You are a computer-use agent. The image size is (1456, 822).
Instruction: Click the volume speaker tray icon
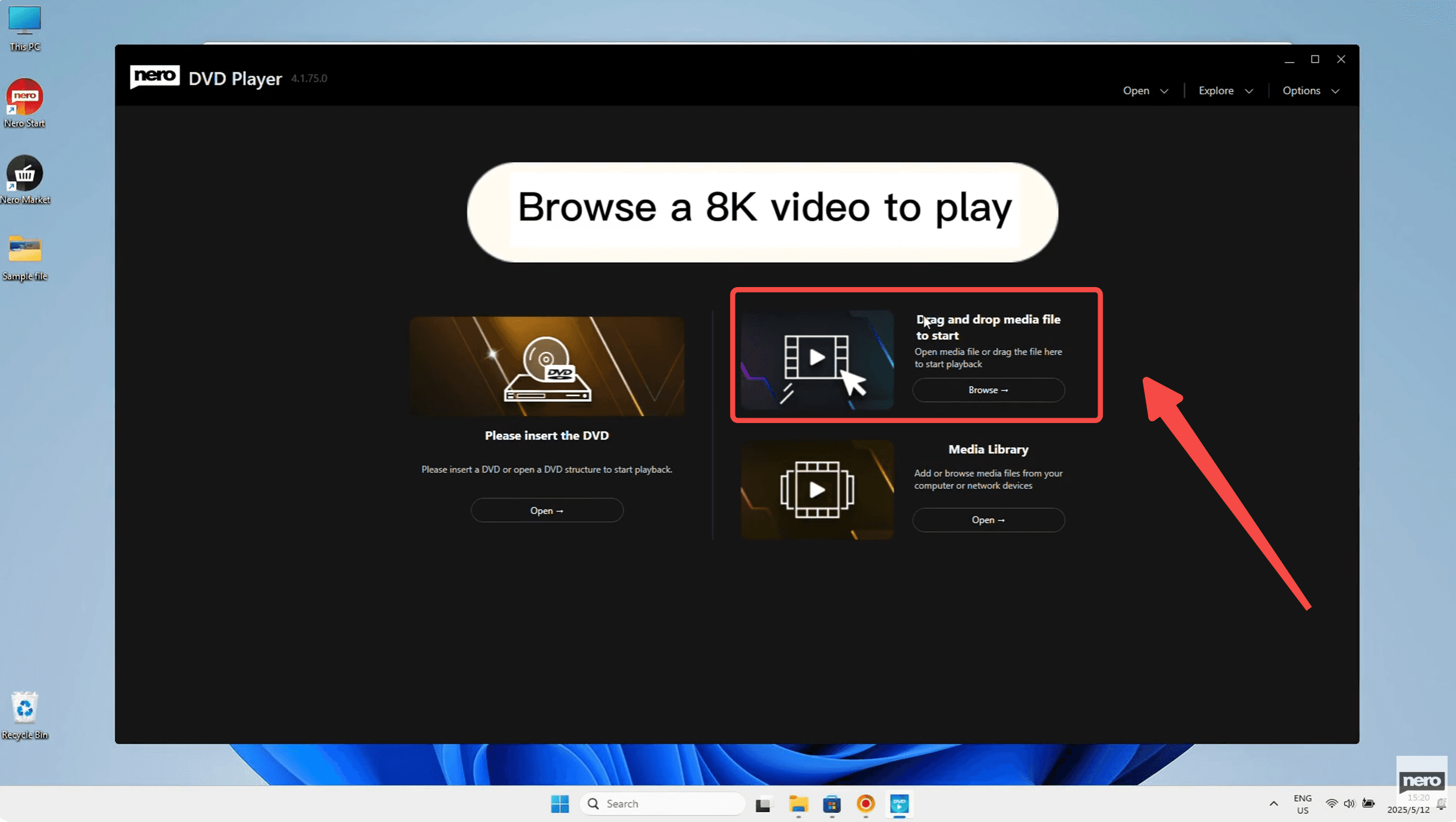click(x=1350, y=804)
